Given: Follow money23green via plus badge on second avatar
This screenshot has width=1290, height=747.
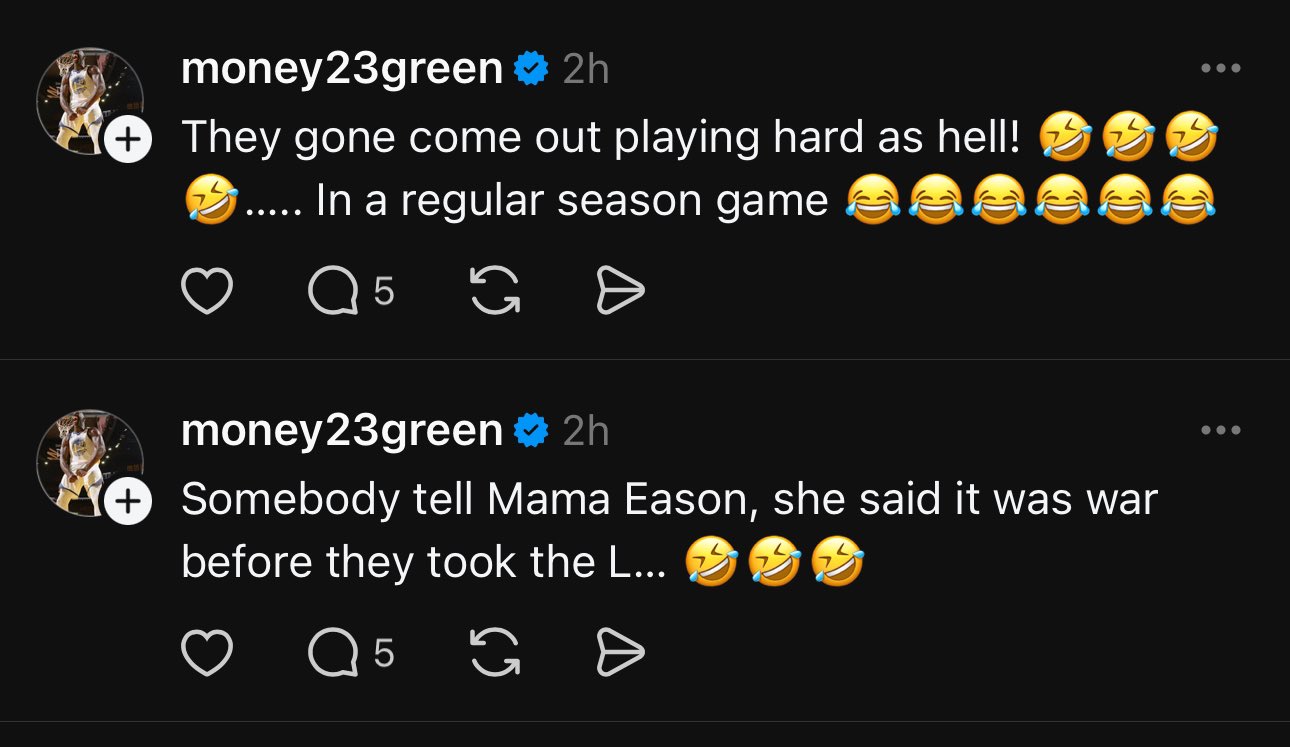Looking at the screenshot, I should pos(125,502).
